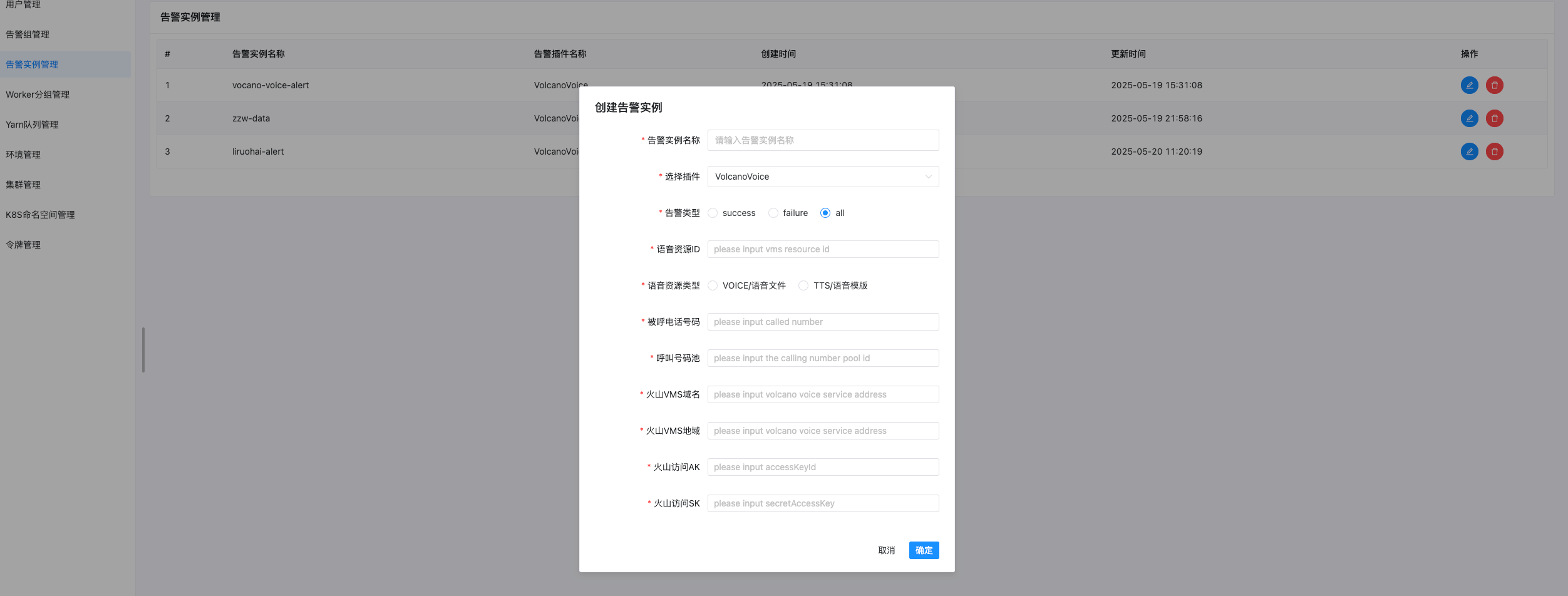Click the sidebar vertical scrollbar handle
Viewport: 1568px width, 596px height.
pos(143,350)
